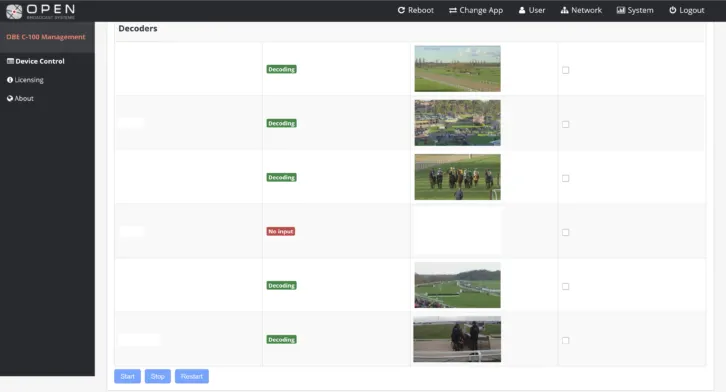Tick the checkbox for the two people decoder

tap(565, 340)
